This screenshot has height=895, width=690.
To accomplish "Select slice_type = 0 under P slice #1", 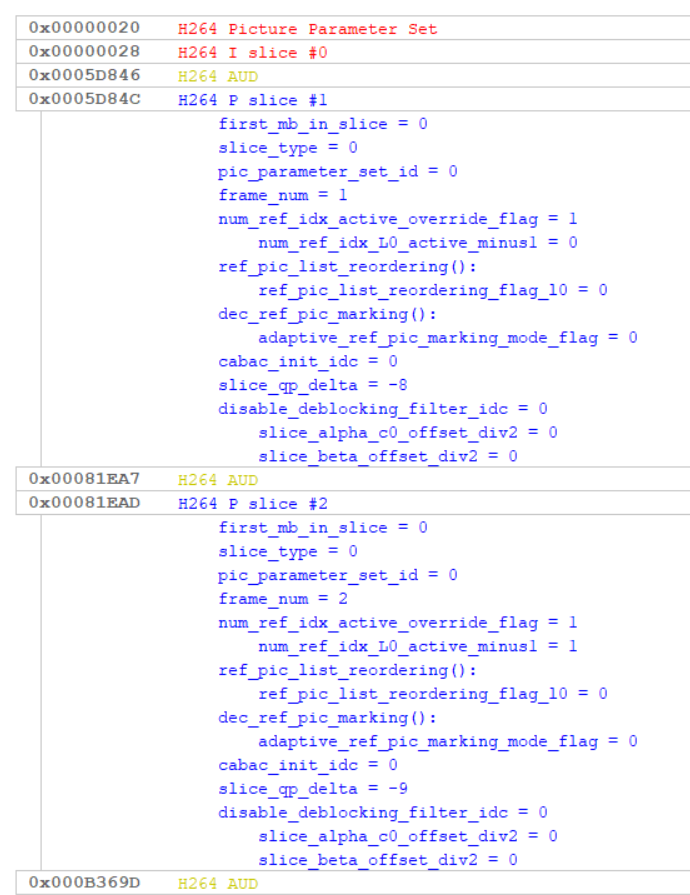I will (x=288, y=148).
